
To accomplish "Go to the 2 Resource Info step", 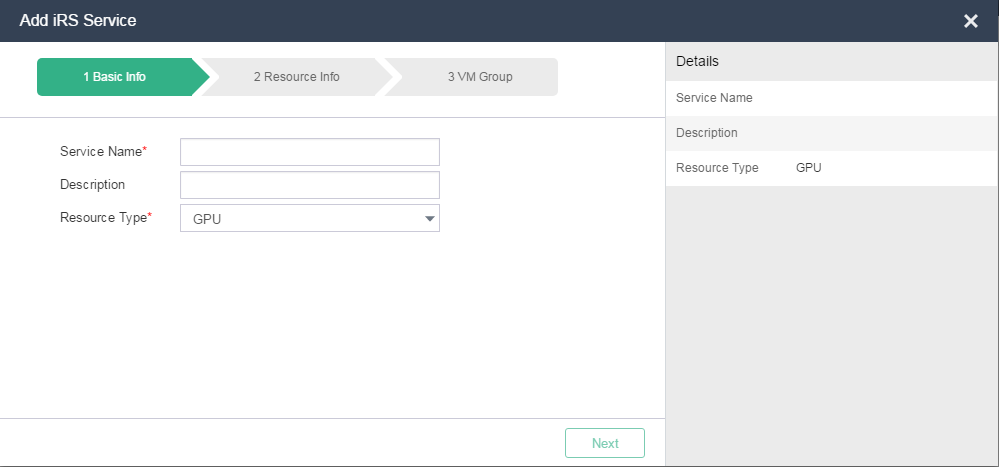I will [x=296, y=77].
